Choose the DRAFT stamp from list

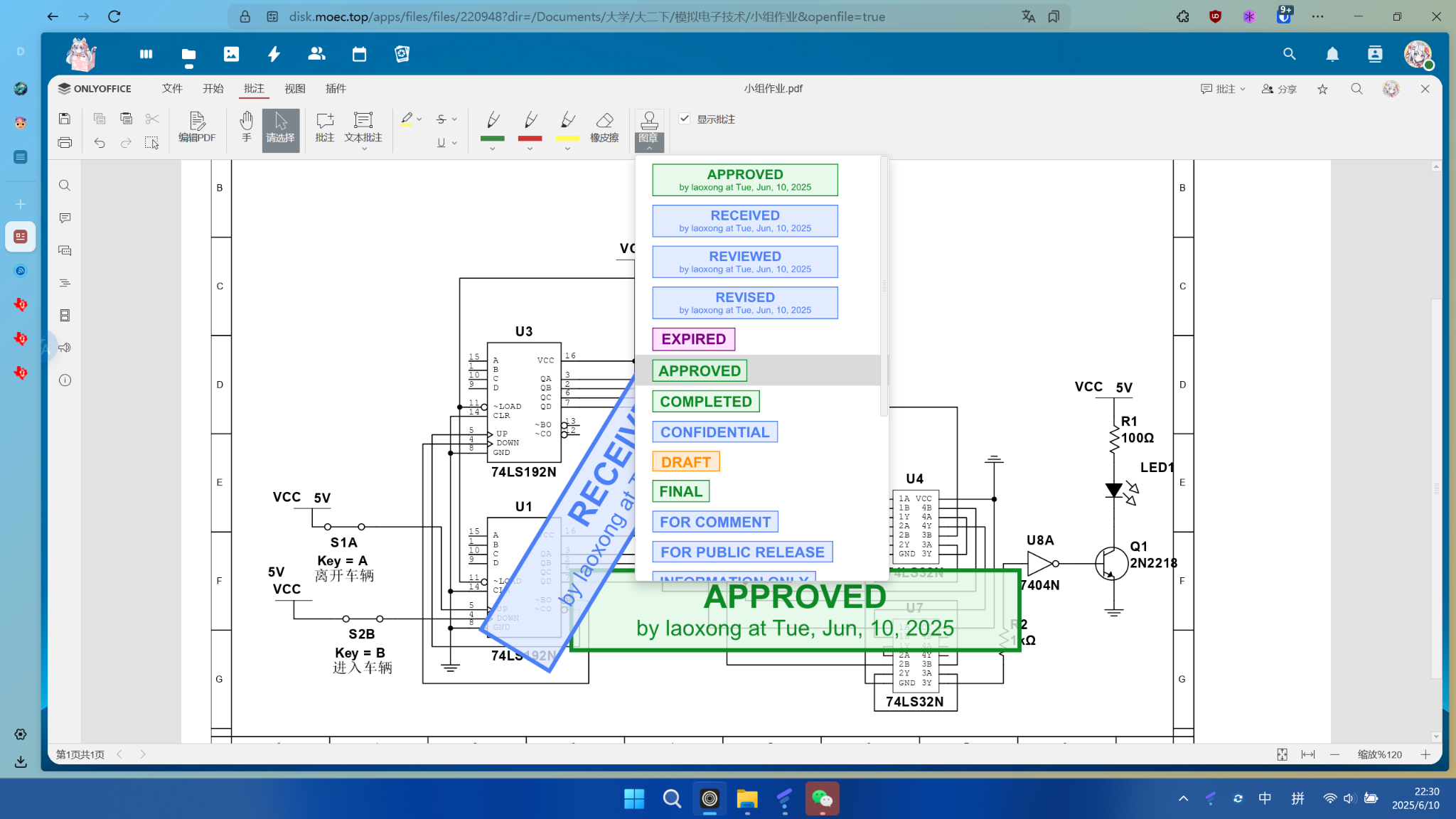pyautogui.click(x=685, y=462)
